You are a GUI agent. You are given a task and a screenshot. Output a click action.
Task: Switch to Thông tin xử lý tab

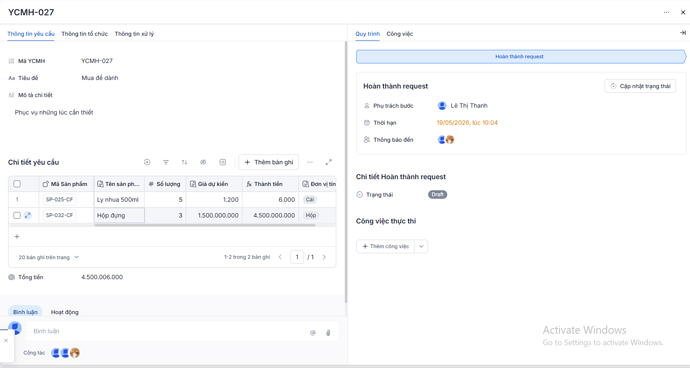point(134,34)
